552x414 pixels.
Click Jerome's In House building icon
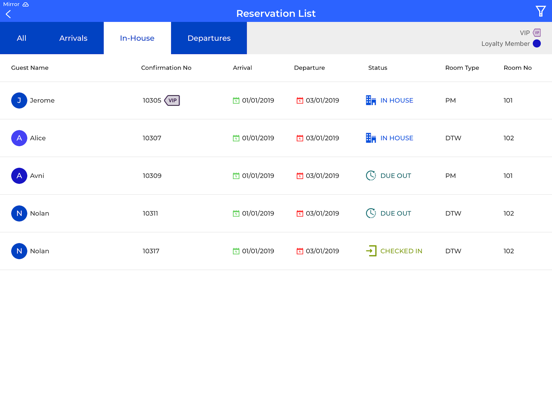coord(371,100)
